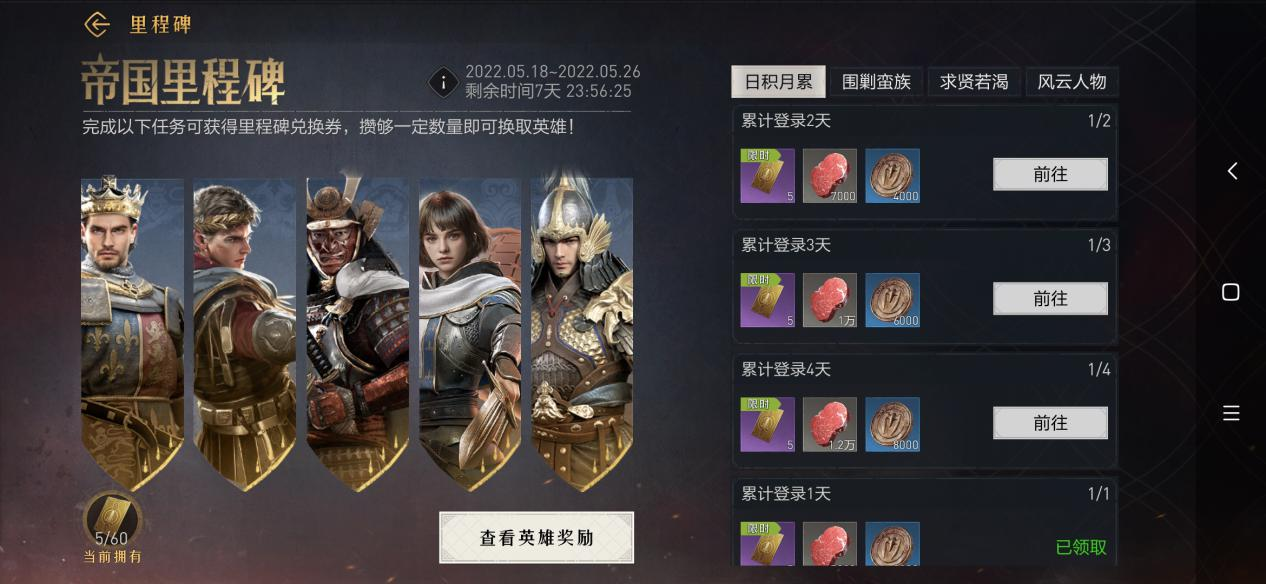Image resolution: width=1266 pixels, height=584 pixels.
Task: Select the bronze coin 4000 reward icon
Action: pos(892,176)
